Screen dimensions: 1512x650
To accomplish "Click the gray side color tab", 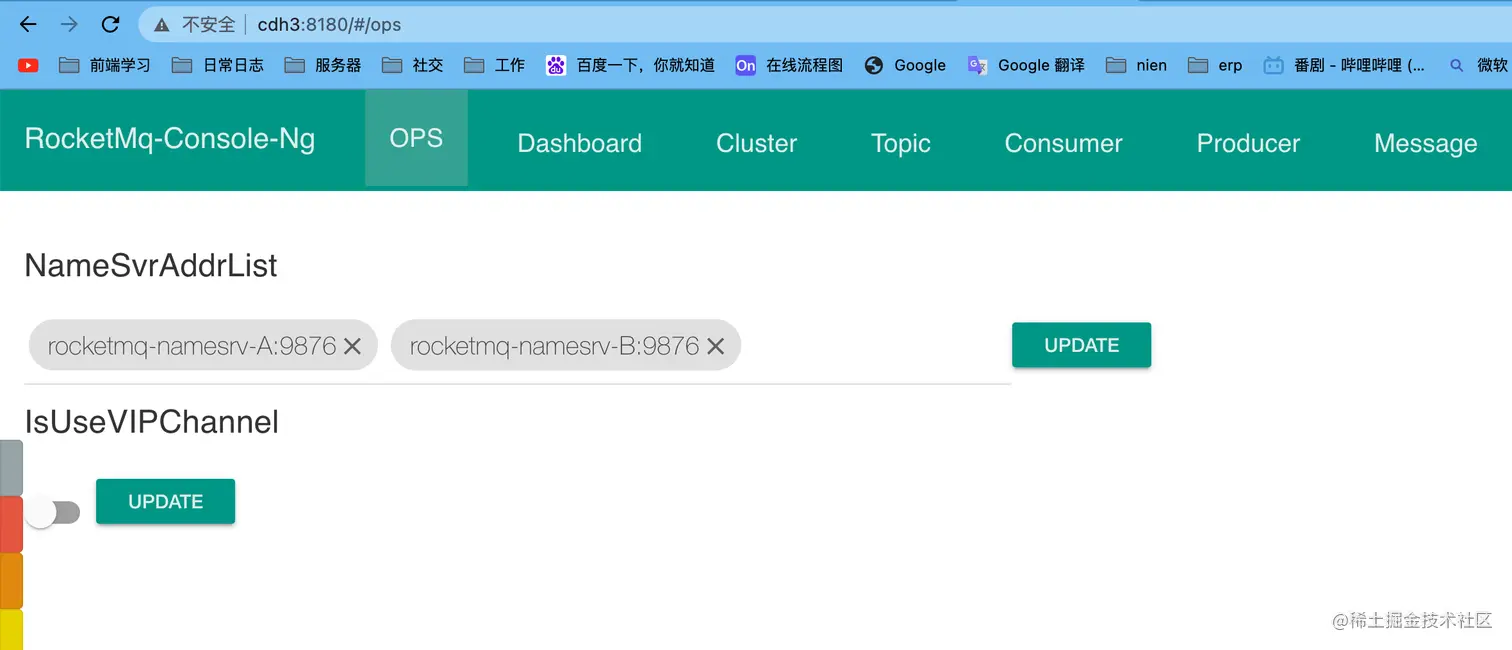I will click(x=11, y=468).
